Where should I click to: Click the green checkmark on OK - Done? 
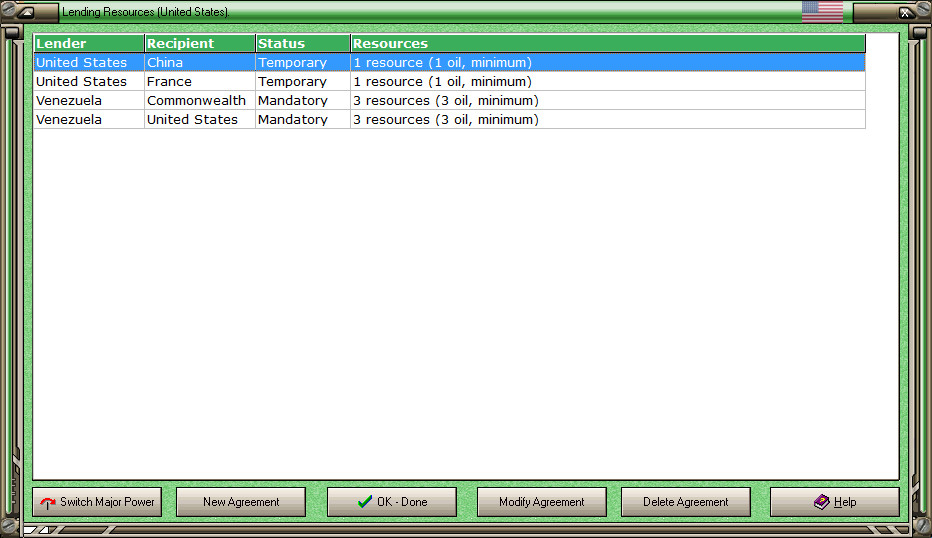pyautogui.click(x=365, y=502)
